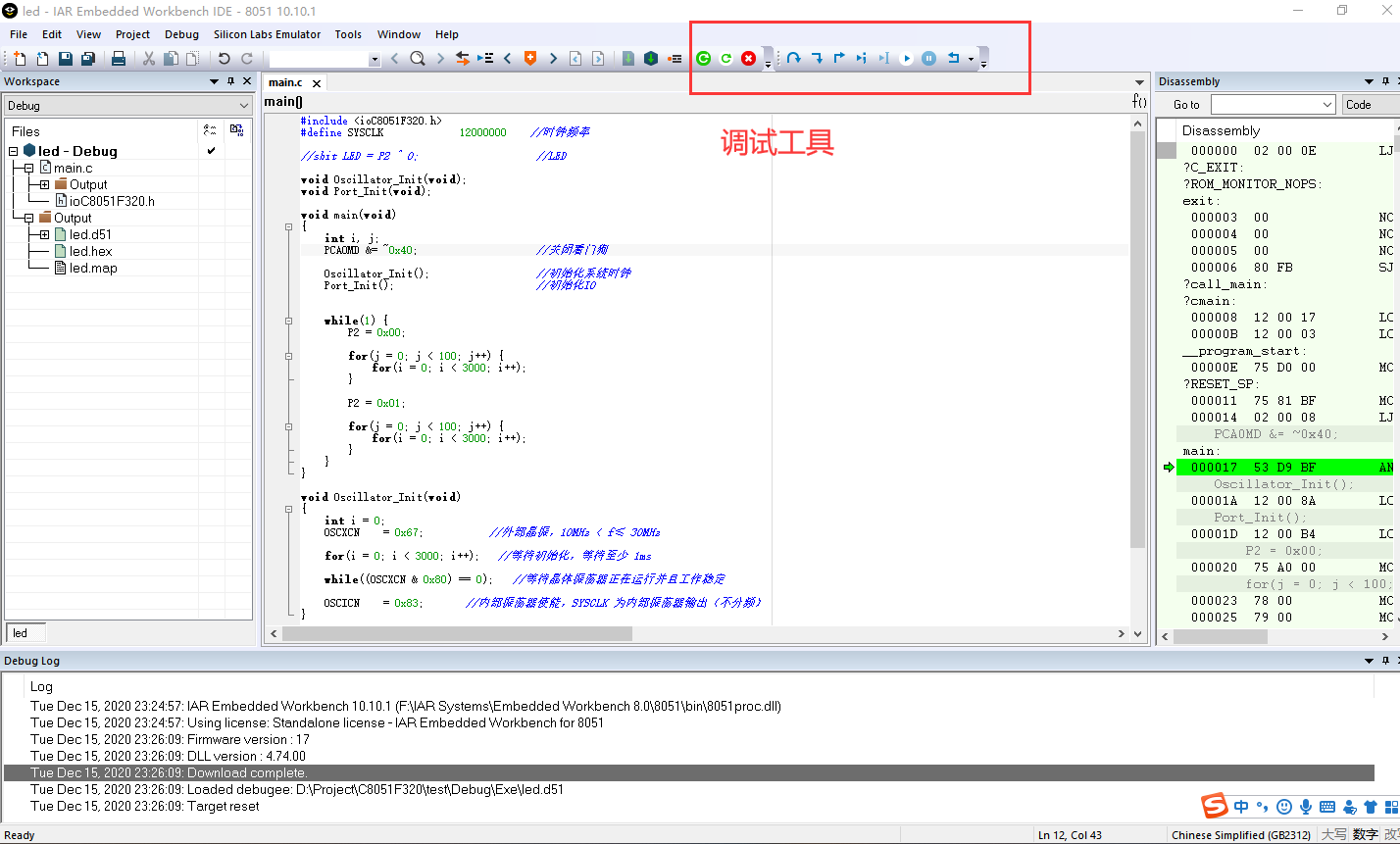This screenshot has width=1400, height=844.
Task: Select led.hex in file tree
Action: 90,251
